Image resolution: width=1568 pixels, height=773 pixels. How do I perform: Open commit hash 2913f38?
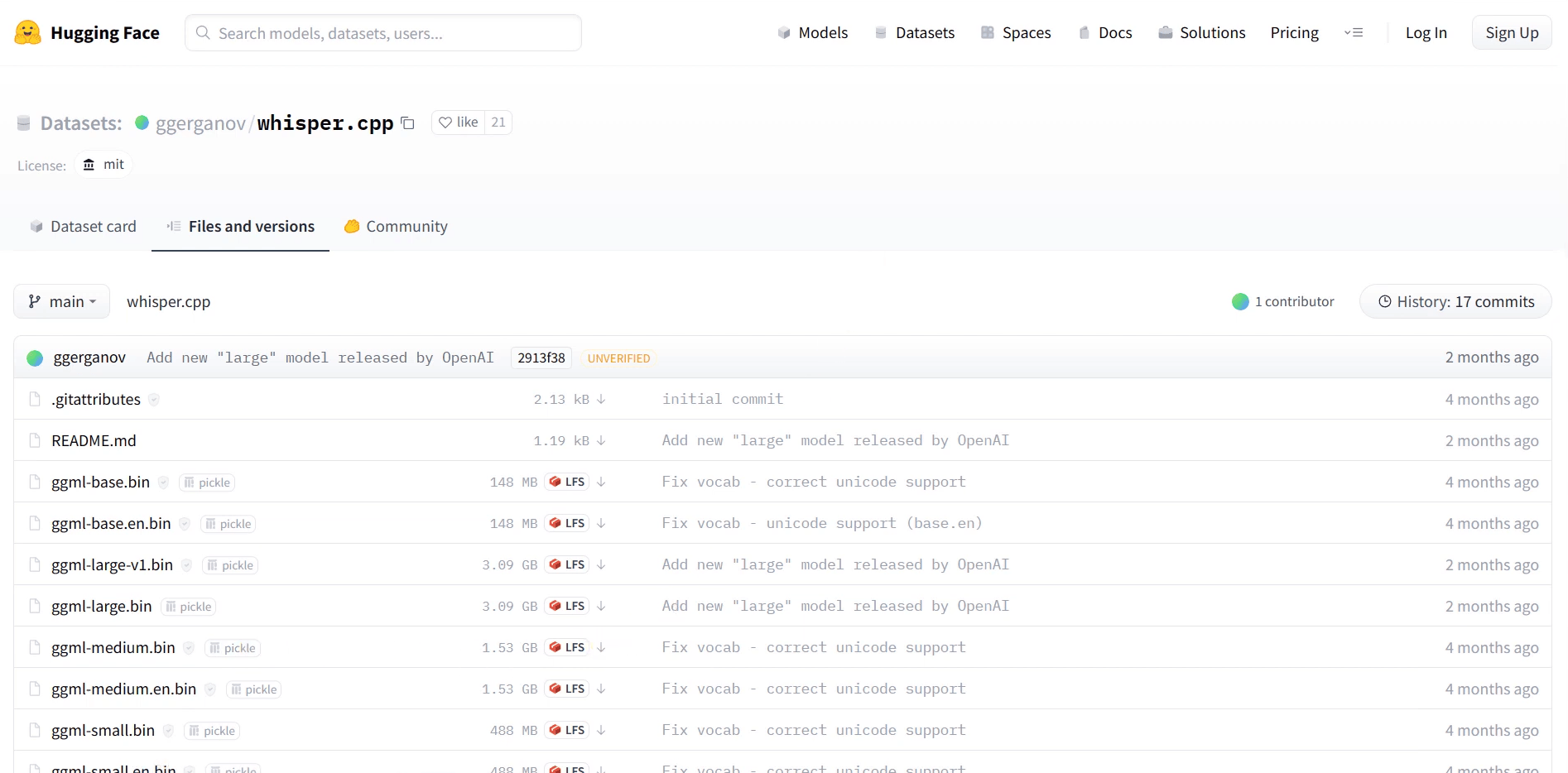[541, 358]
